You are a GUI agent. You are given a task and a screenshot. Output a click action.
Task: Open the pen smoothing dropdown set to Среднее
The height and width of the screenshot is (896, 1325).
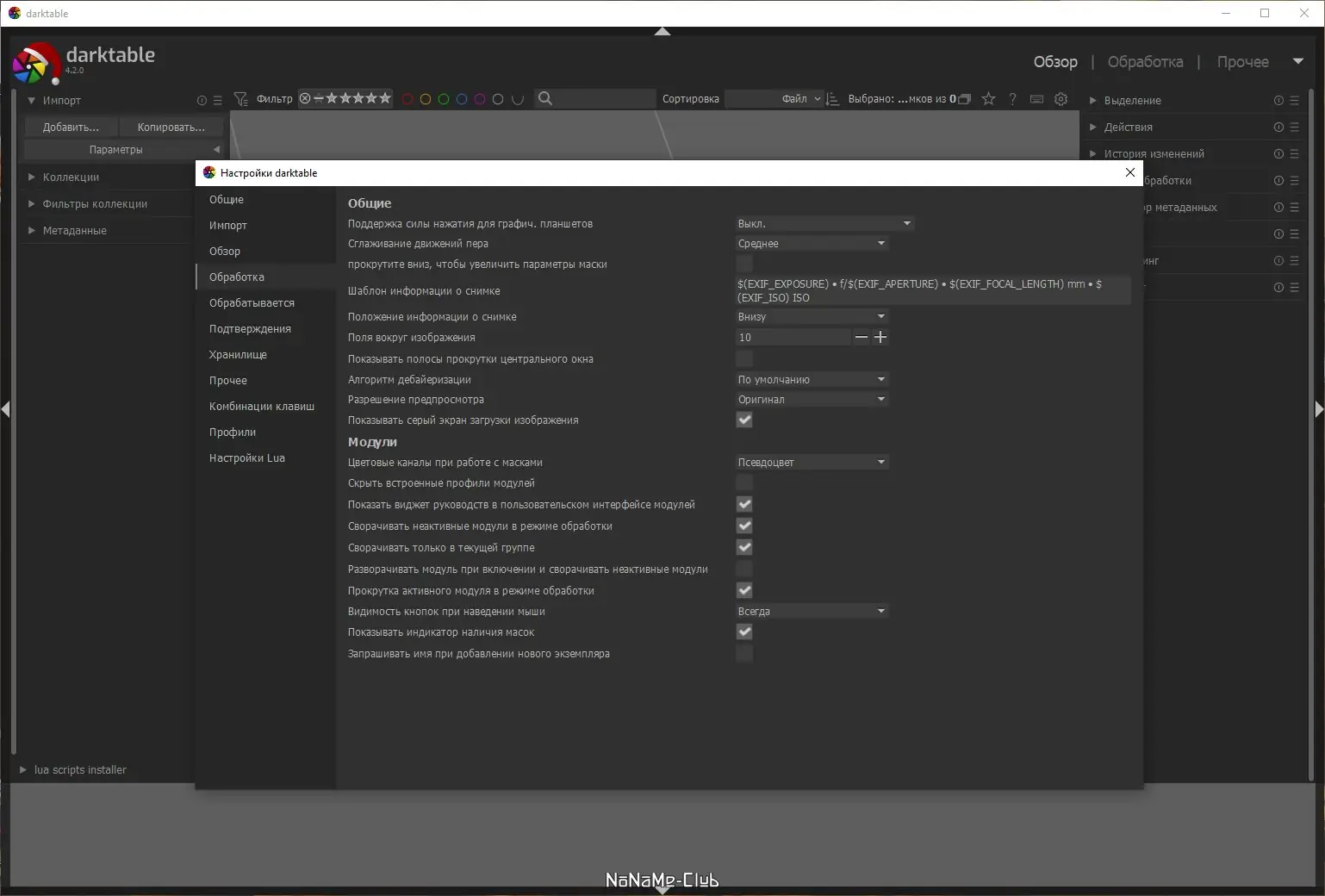coord(812,243)
